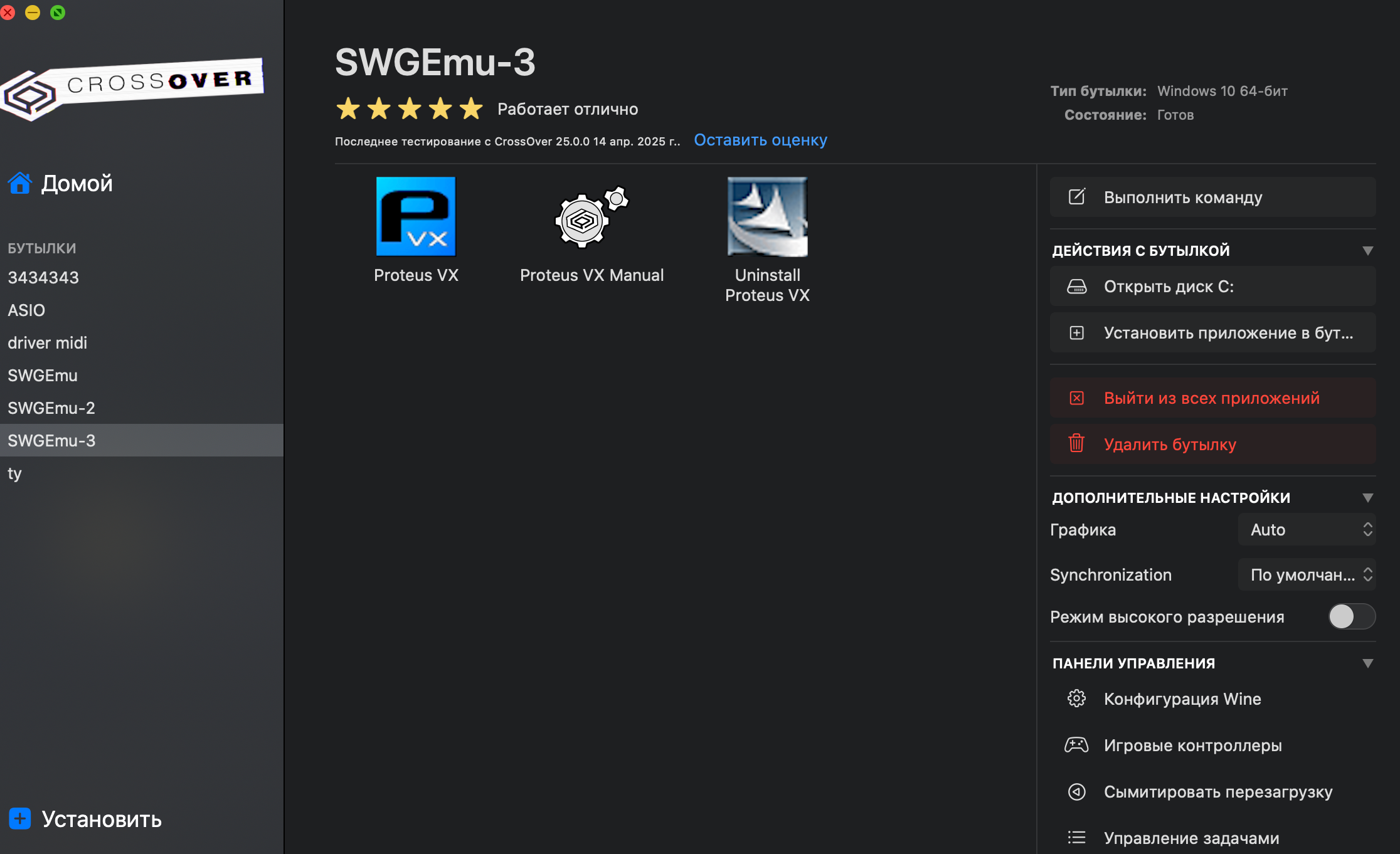1400x854 pixels.
Task: Open the Графика Auto dropdown
Action: pyautogui.click(x=1307, y=530)
